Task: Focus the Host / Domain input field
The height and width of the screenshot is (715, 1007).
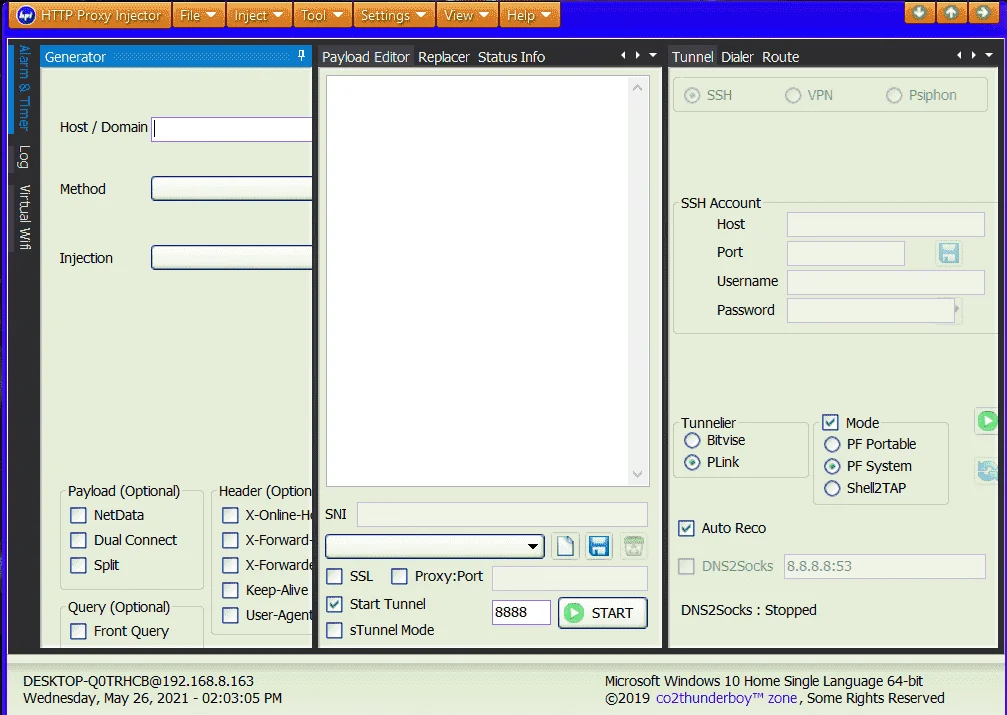Action: point(232,128)
